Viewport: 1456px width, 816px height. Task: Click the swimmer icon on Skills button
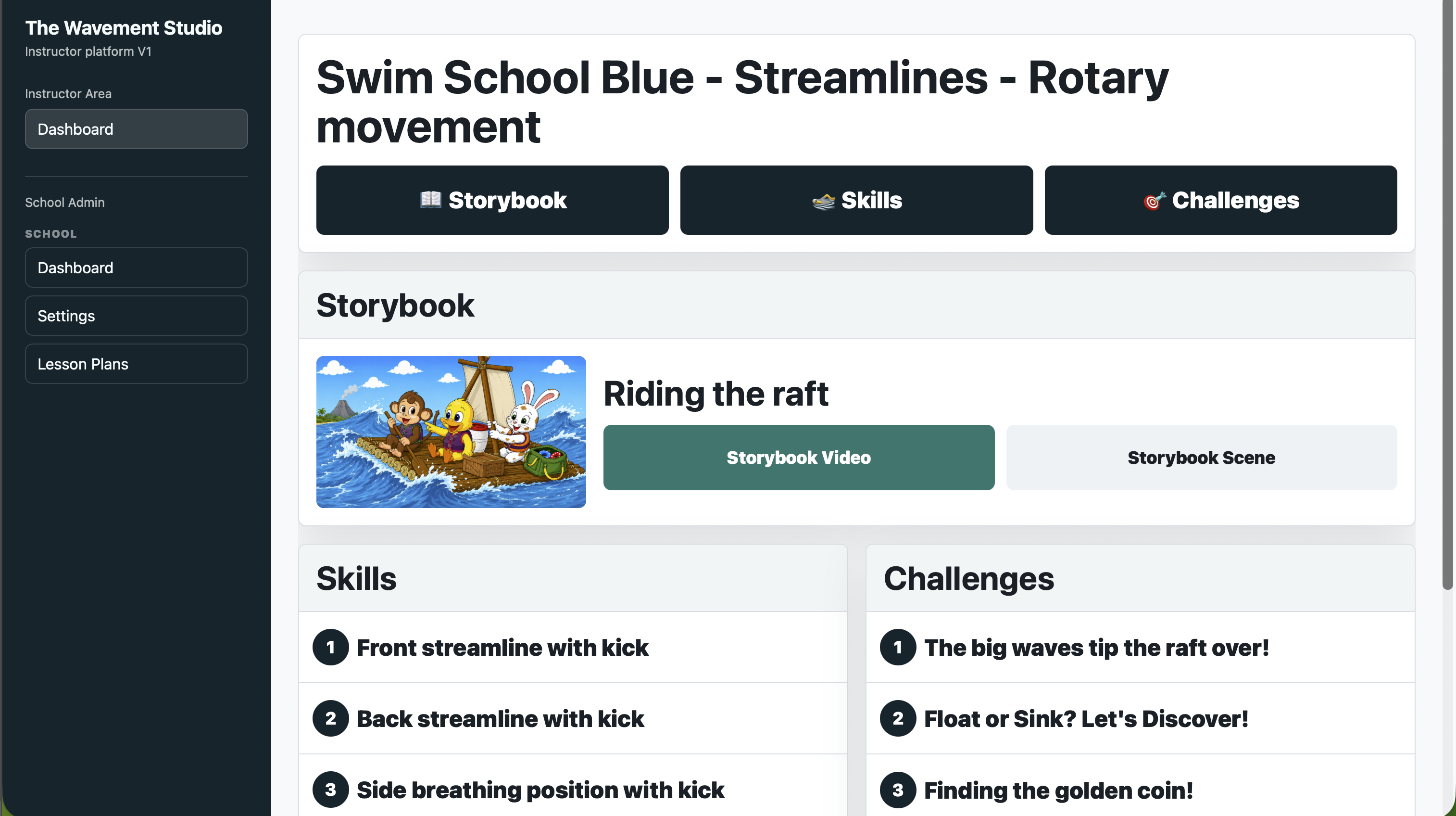(x=824, y=201)
